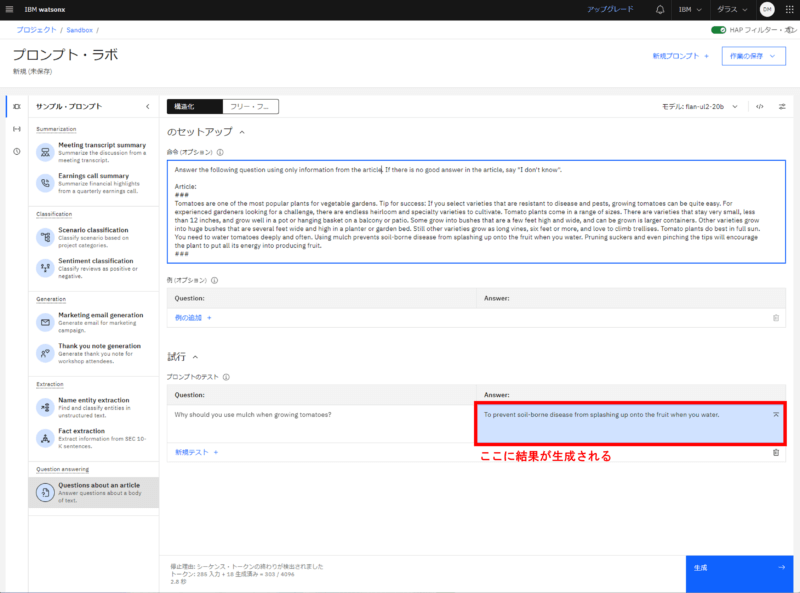This screenshot has height=593, width=800.
Task: Select Scenario classification sample
Action: [93, 237]
